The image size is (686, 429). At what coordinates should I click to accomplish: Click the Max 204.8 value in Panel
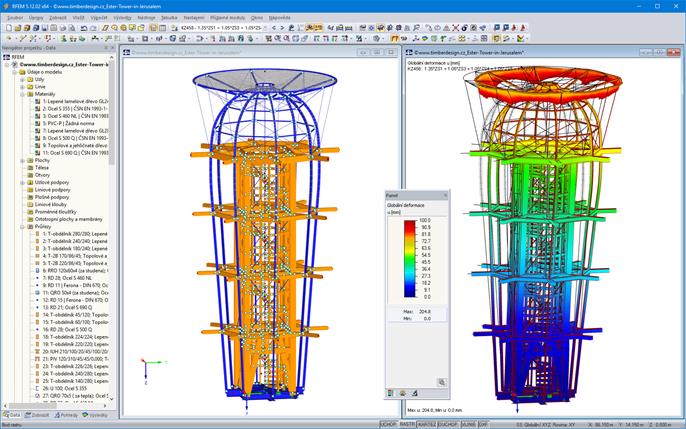pyautogui.click(x=424, y=311)
